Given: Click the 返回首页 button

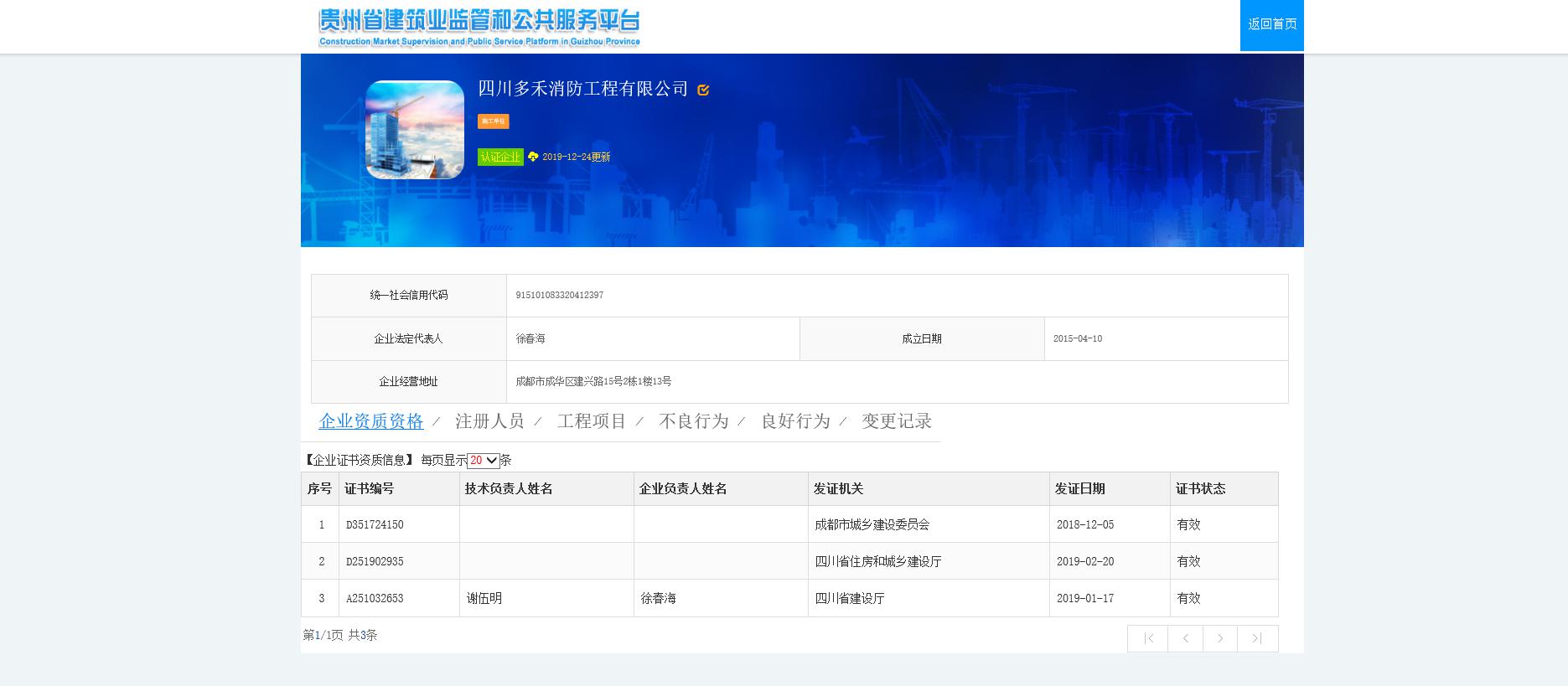Looking at the screenshot, I should click(1271, 25).
